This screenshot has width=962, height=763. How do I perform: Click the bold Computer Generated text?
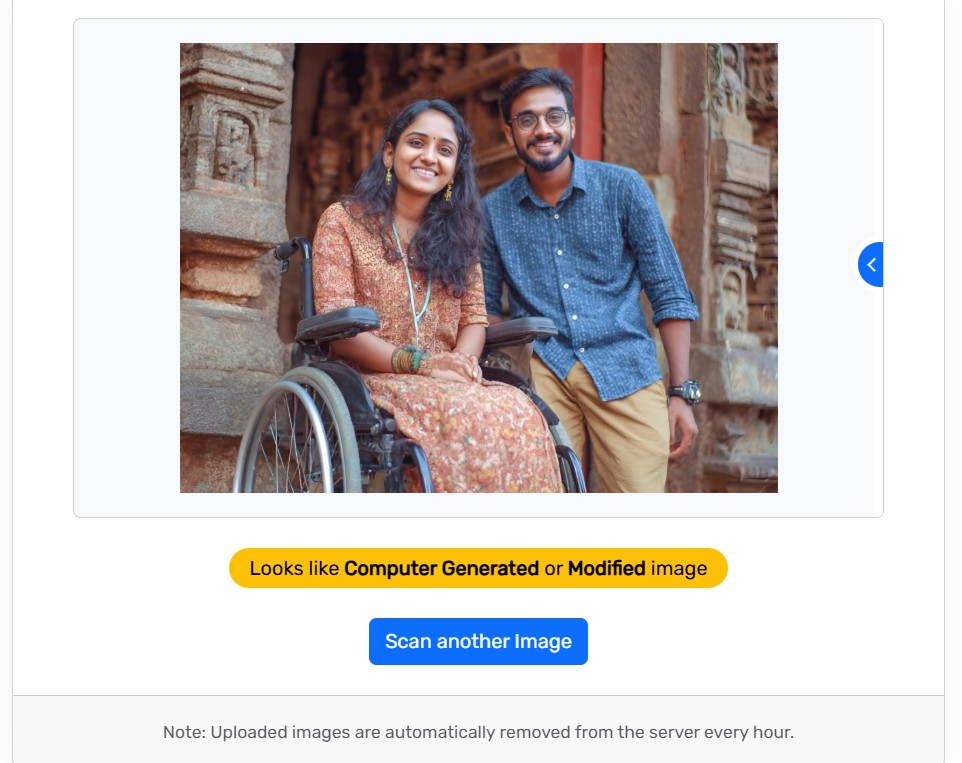pos(441,568)
